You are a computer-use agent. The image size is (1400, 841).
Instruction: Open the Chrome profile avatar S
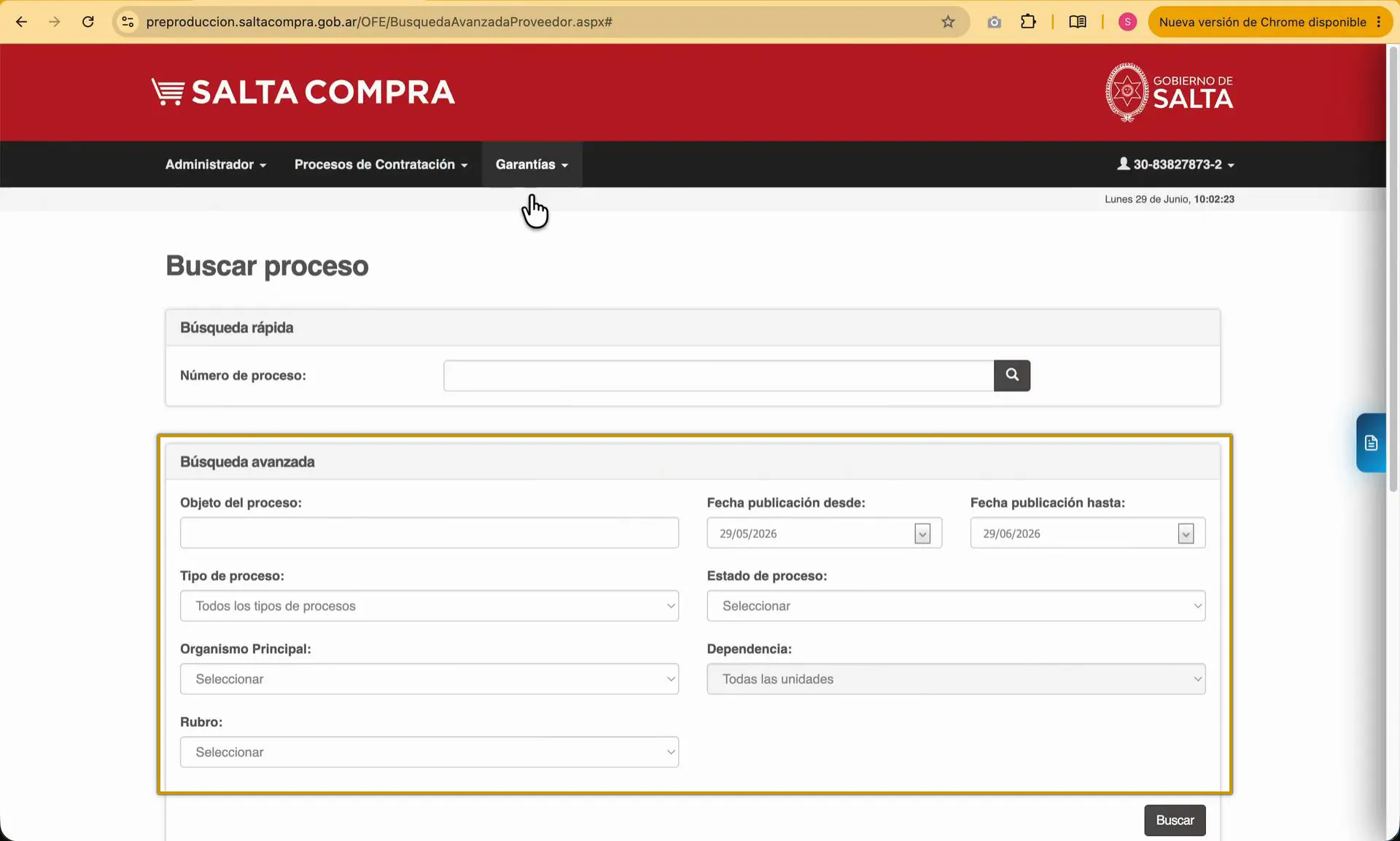point(1127,22)
